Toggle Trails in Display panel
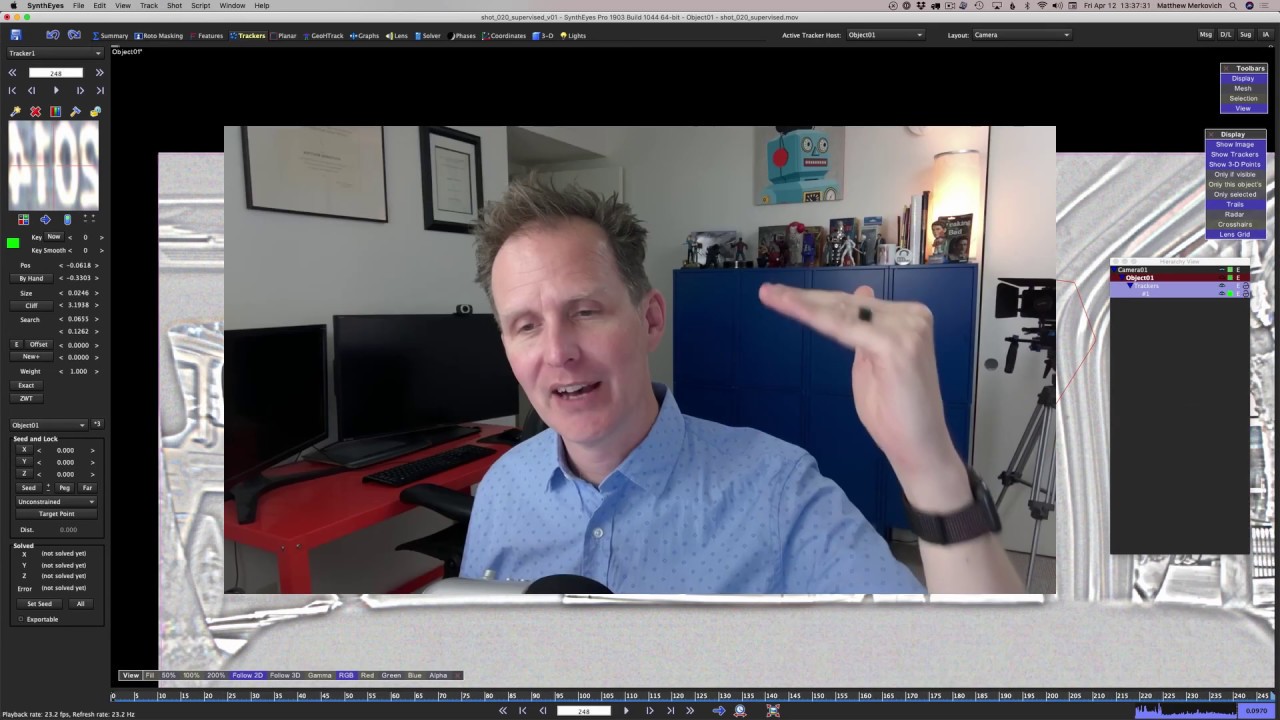 tap(1235, 205)
